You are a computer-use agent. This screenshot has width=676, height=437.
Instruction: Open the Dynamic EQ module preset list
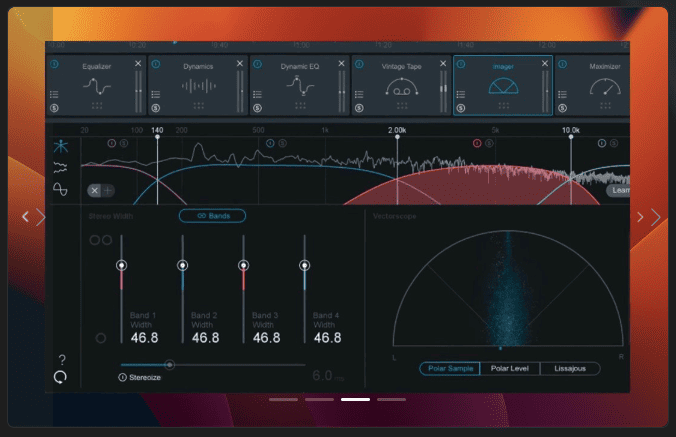257,94
